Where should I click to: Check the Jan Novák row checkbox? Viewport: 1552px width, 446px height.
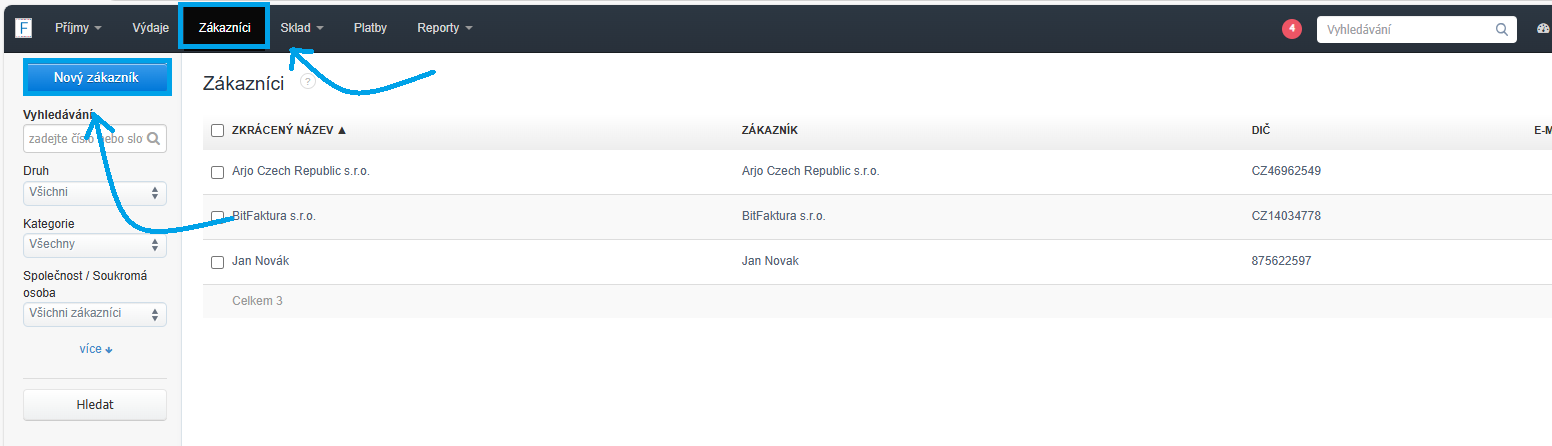[x=217, y=262]
